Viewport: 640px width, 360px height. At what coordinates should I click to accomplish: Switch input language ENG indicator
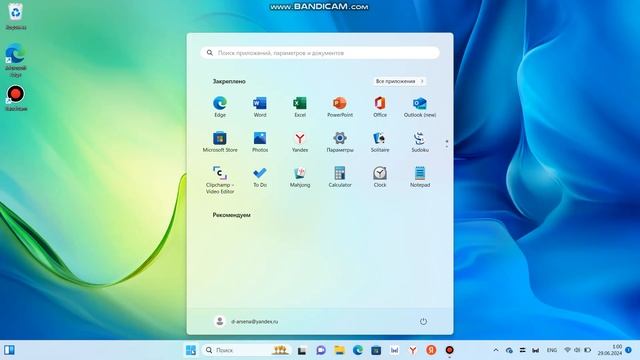pyautogui.click(x=551, y=350)
